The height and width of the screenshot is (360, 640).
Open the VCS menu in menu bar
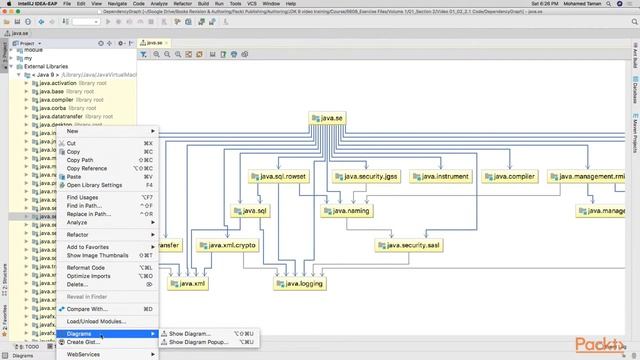(252, 4)
